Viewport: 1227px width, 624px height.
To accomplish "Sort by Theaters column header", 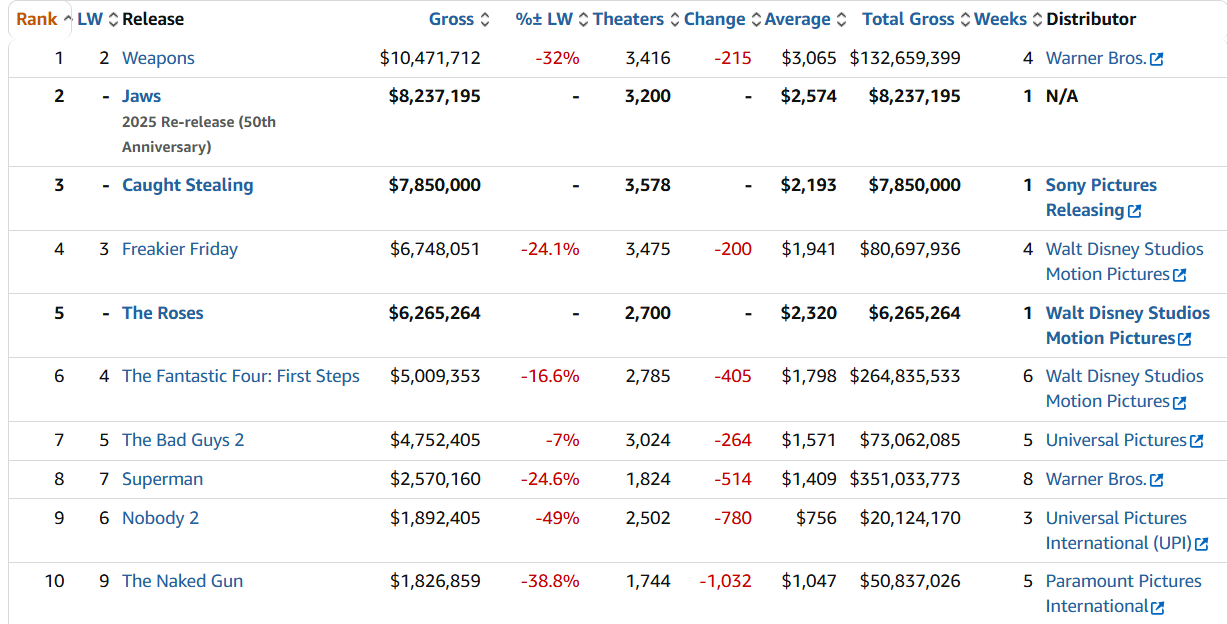I will [628, 19].
